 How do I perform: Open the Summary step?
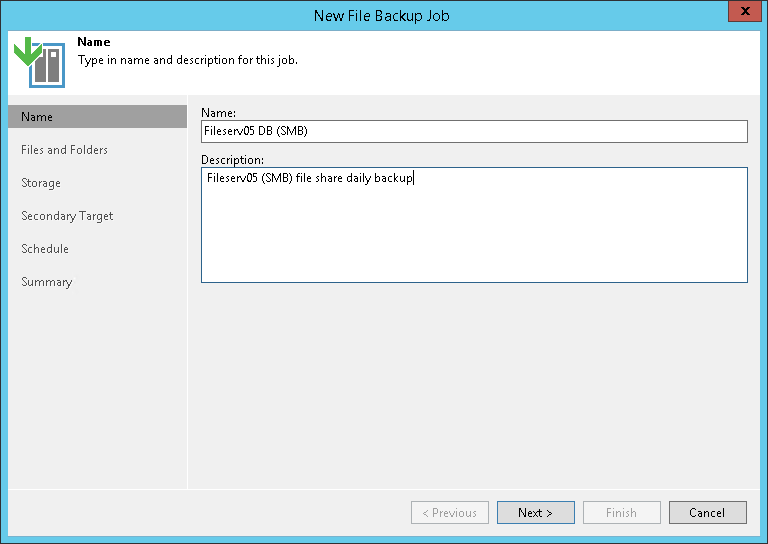tap(47, 282)
